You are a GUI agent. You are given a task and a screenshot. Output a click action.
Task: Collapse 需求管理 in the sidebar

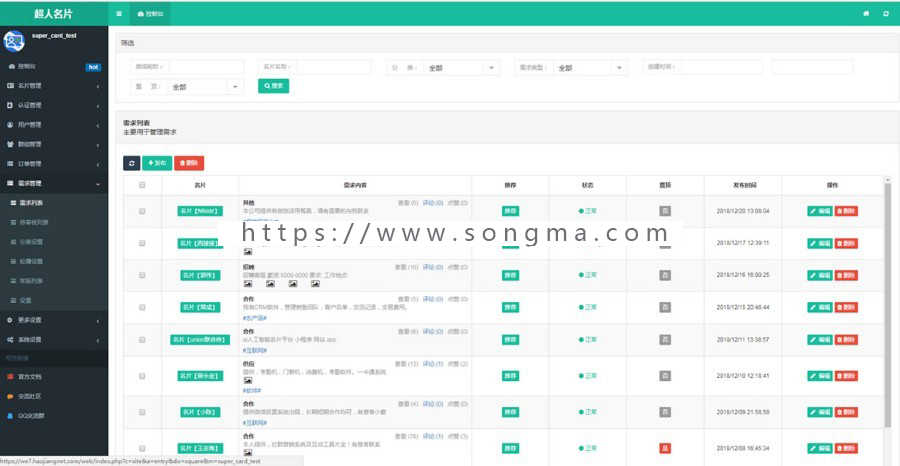(x=54, y=183)
